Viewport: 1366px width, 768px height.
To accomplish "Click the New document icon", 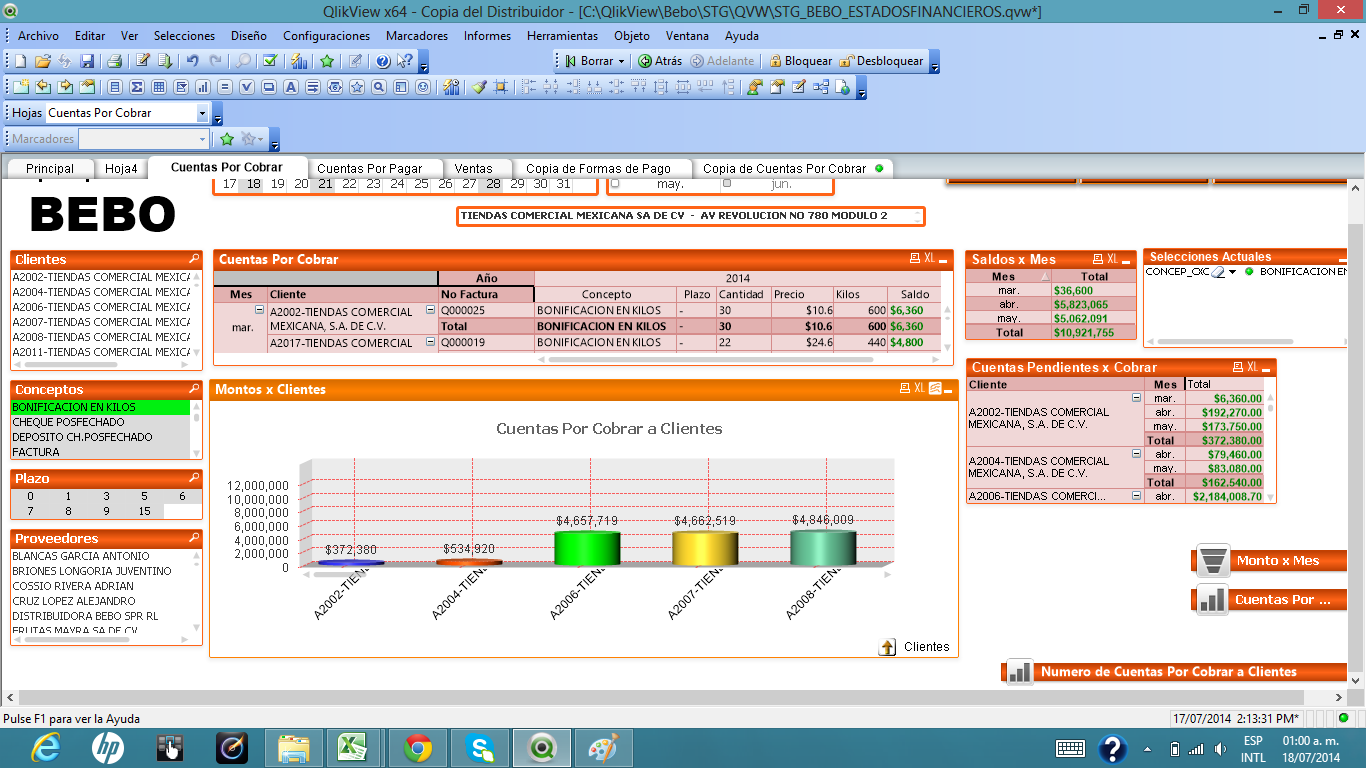I will pos(20,61).
